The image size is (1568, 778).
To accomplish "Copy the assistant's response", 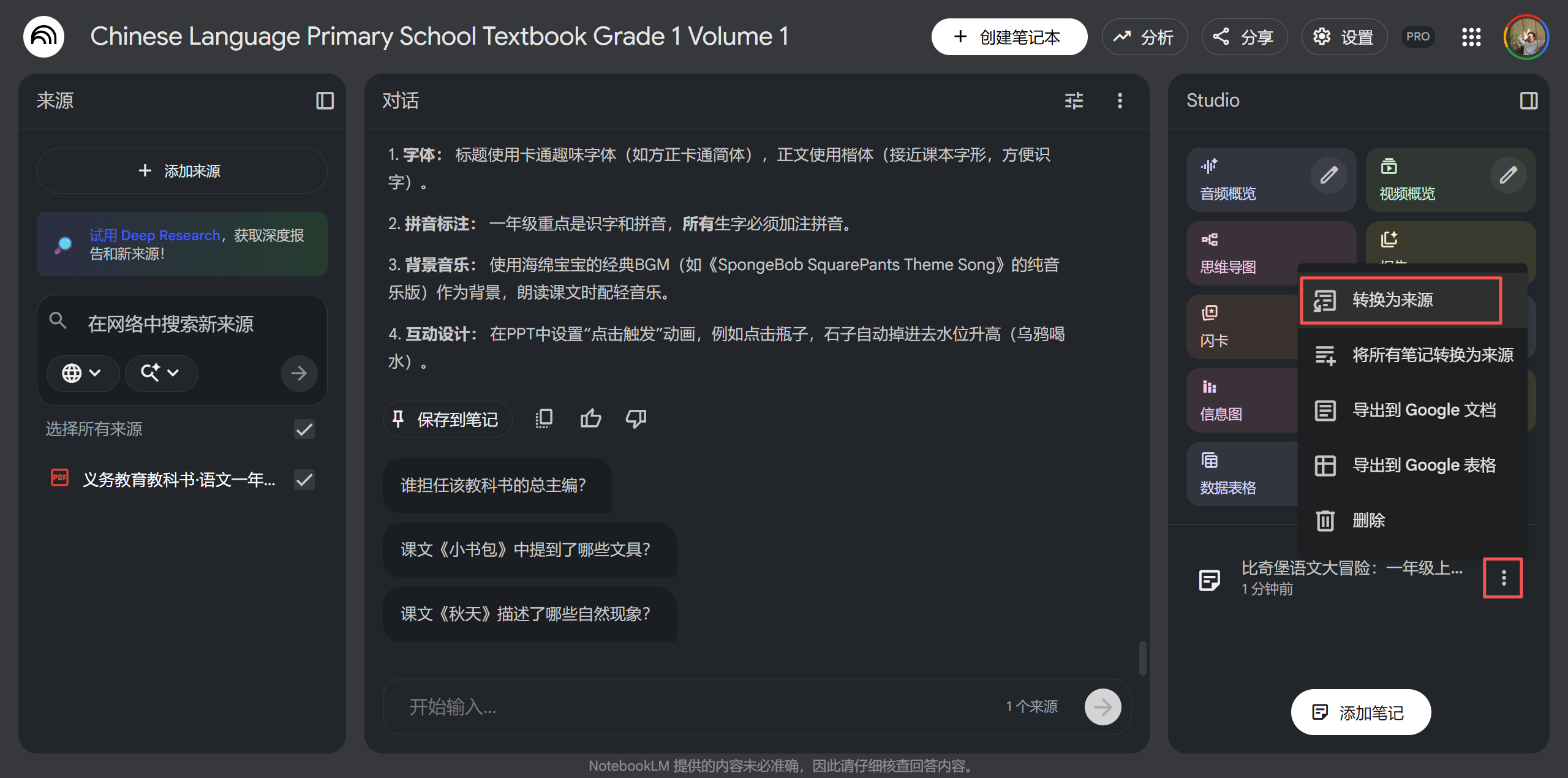I will coord(543,418).
